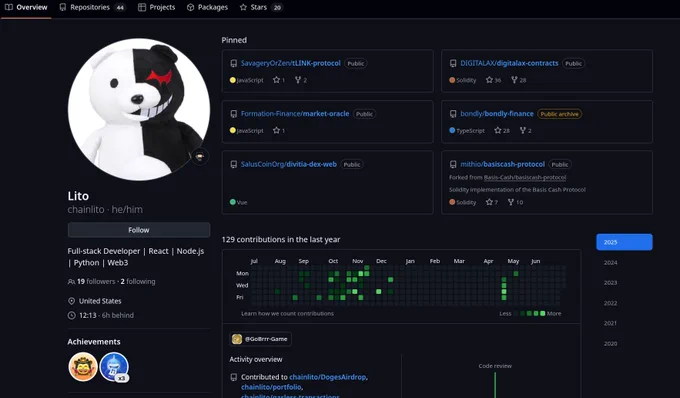Click repo icon beside digitalax-contracts
Screen dimensions: 680x398
[453, 63]
